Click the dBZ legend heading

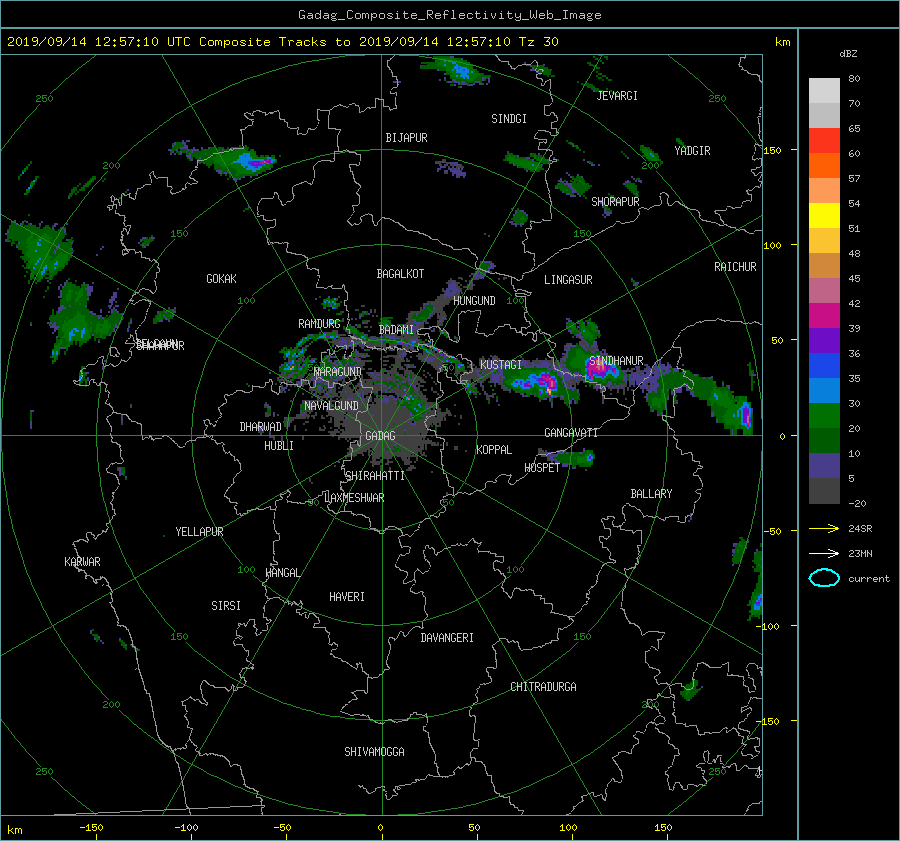click(848, 53)
